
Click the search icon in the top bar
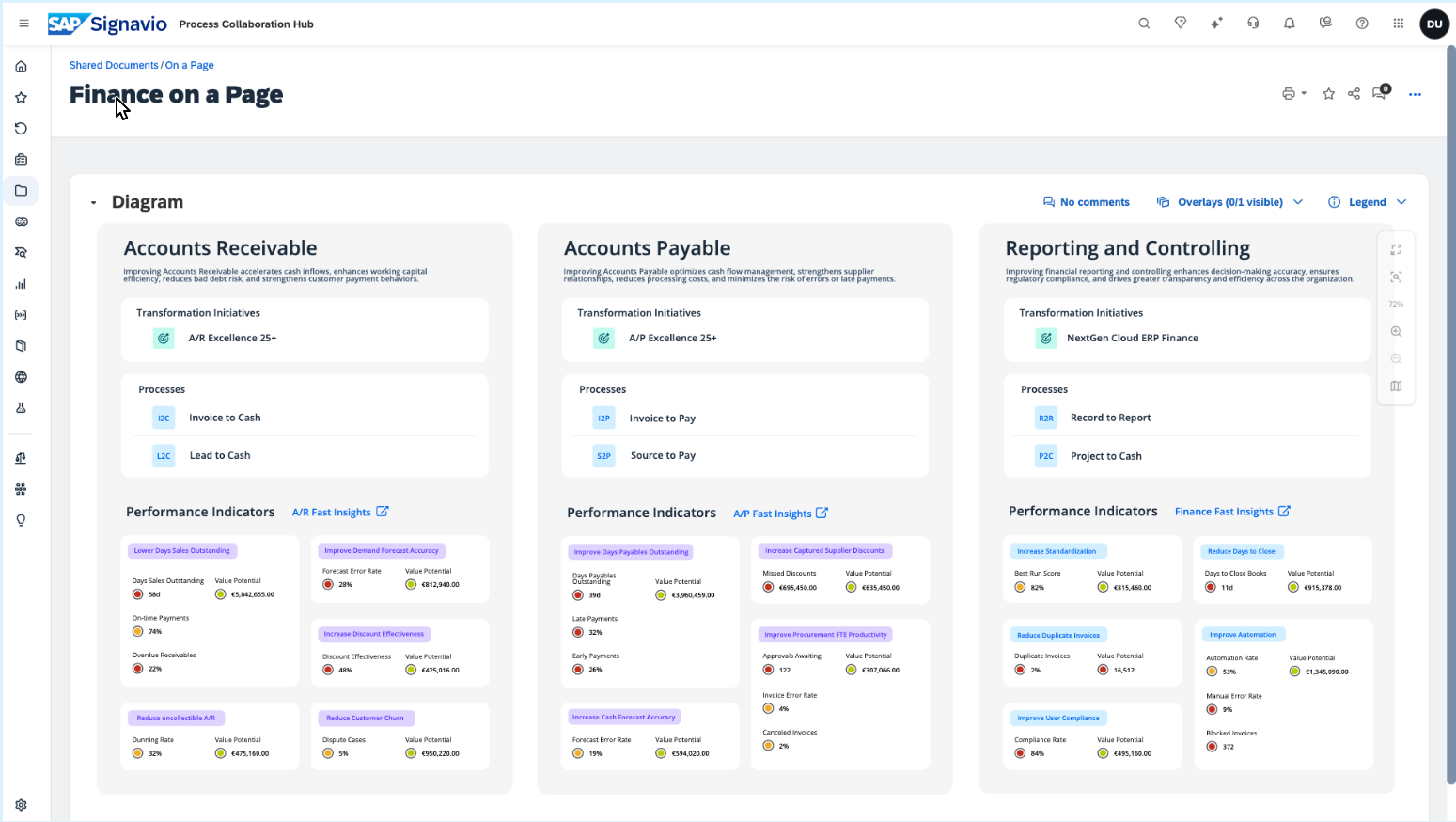(x=1144, y=24)
